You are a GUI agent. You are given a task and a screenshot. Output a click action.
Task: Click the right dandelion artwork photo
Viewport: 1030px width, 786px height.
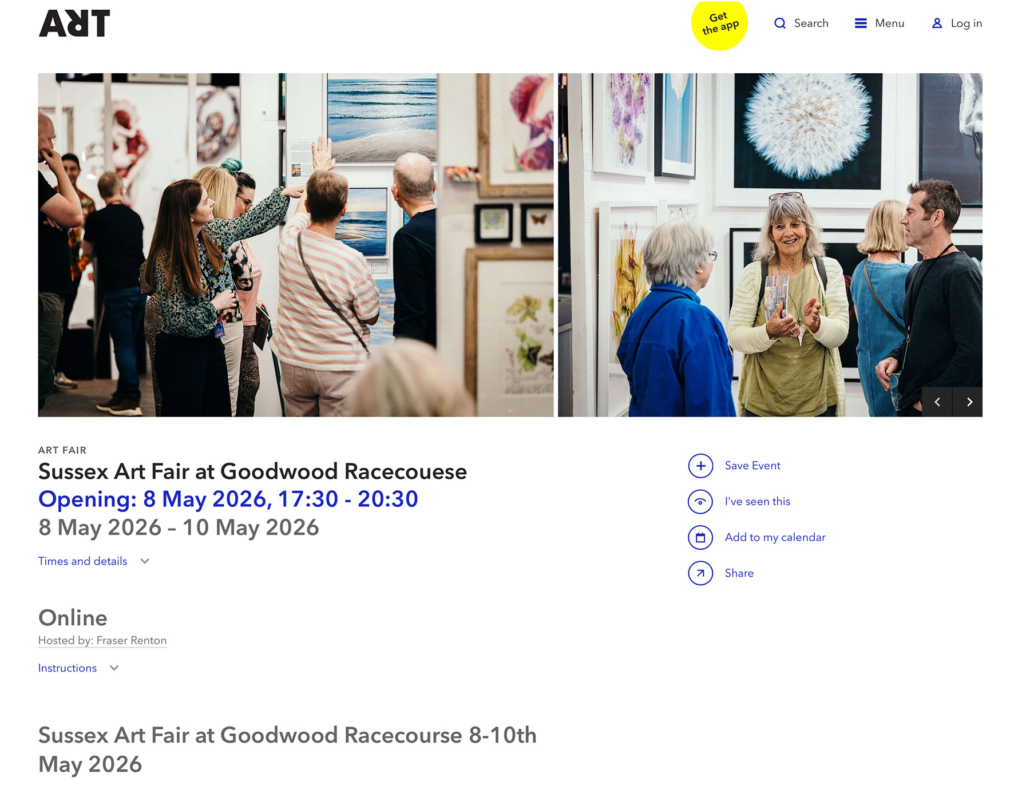coord(770,245)
